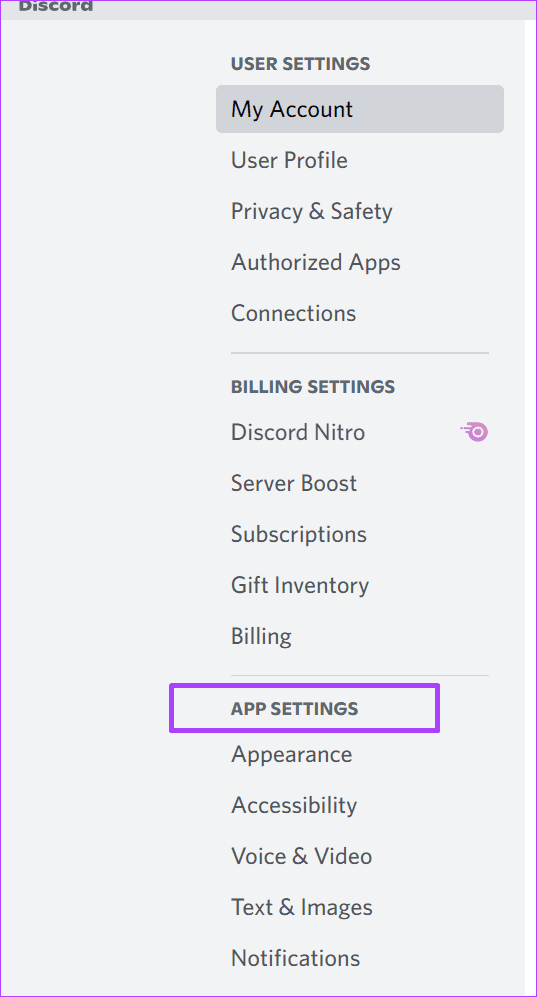The width and height of the screenshot is (537, 997).
Task: Open Voice & Video settings
Action: pyautogui.click(x=360, y=856)
